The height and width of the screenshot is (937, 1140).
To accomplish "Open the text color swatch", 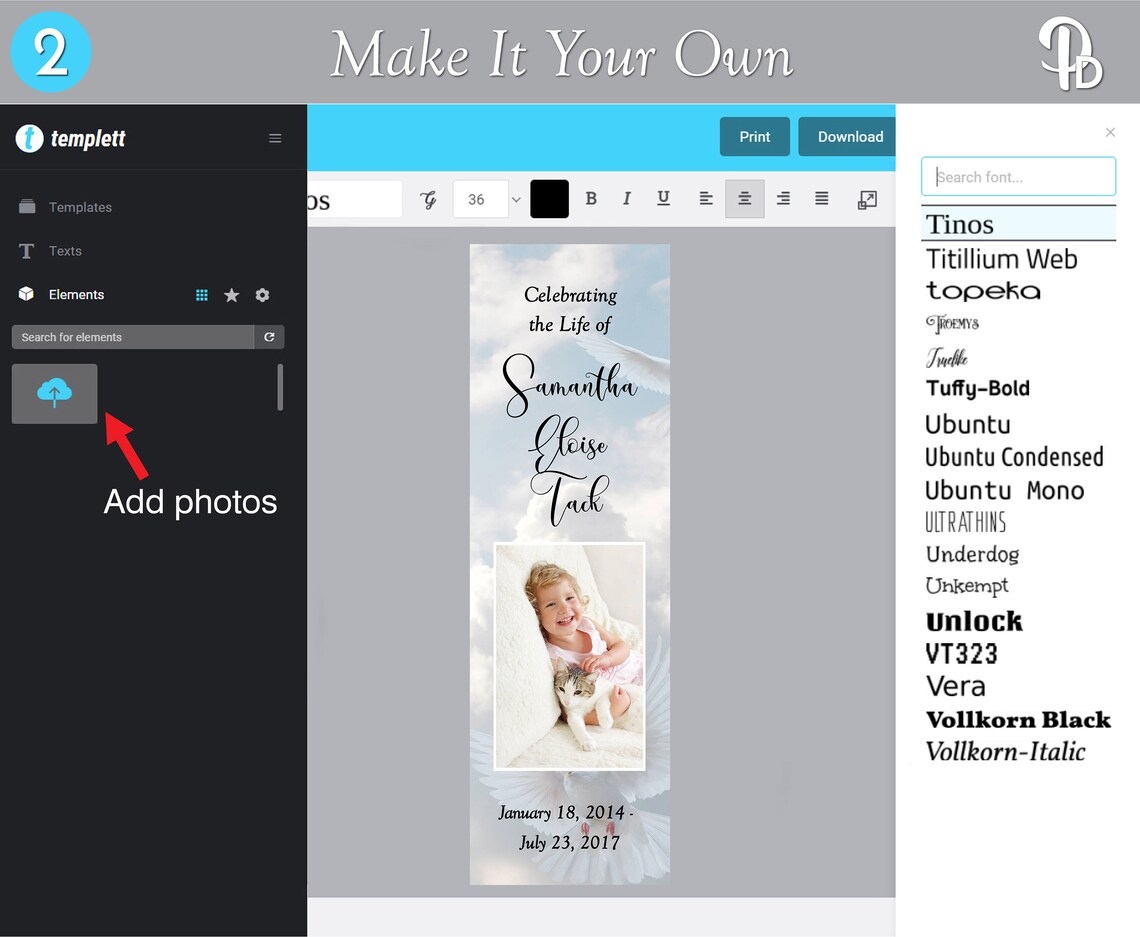I will tap(549, 198).
